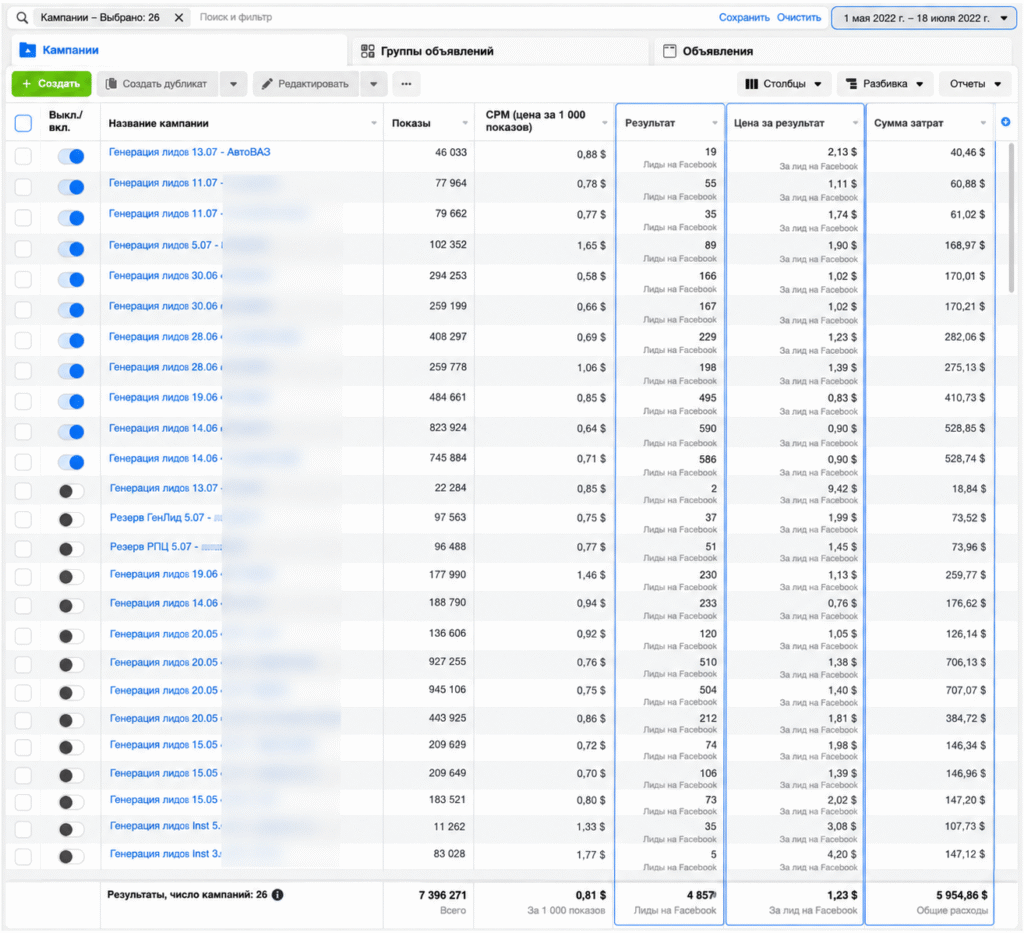Open the 'Столбцы' columns dropdown
This screenshot has height=933, width=1024.
click(784, 84)
